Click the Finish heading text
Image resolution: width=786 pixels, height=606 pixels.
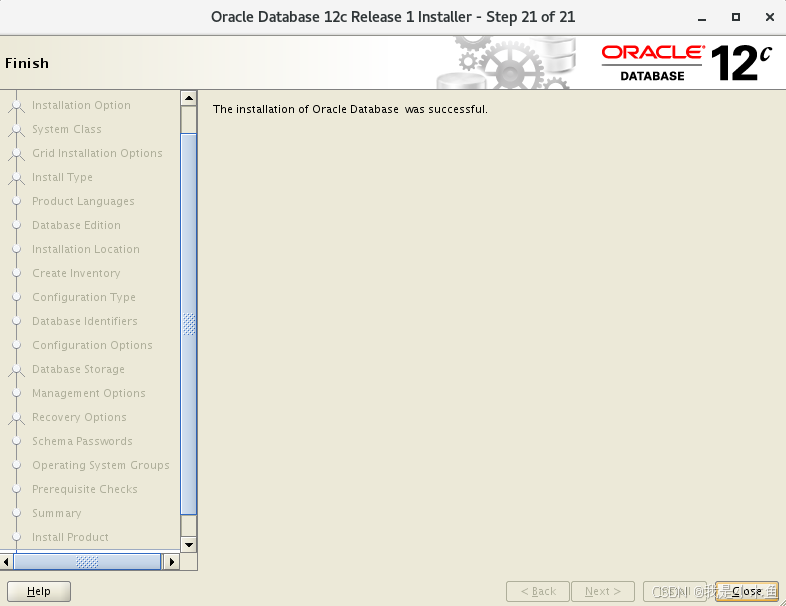(x=27, y=63)
